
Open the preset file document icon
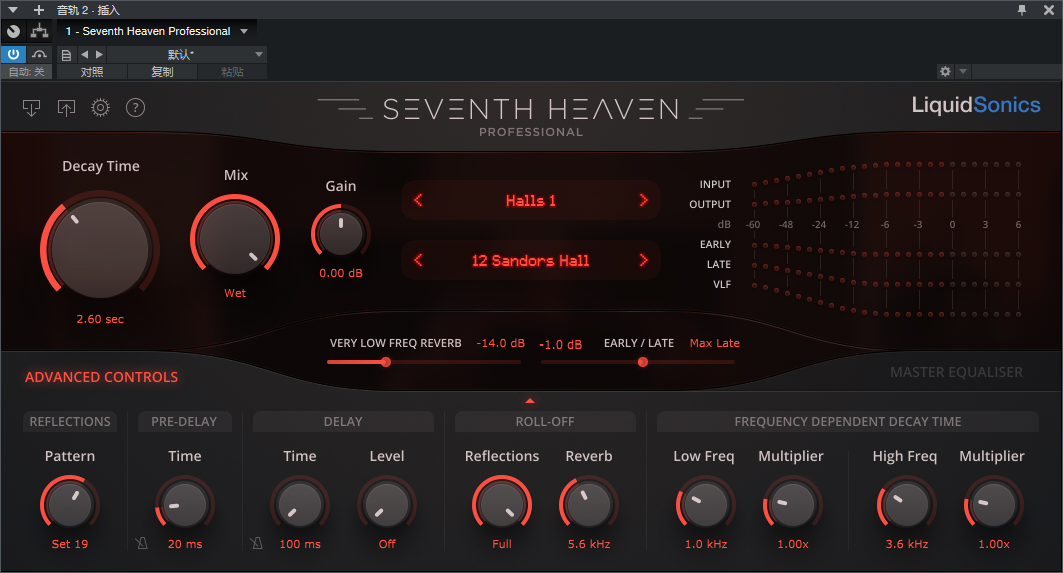pyautogui.click(x=66, y=55)
